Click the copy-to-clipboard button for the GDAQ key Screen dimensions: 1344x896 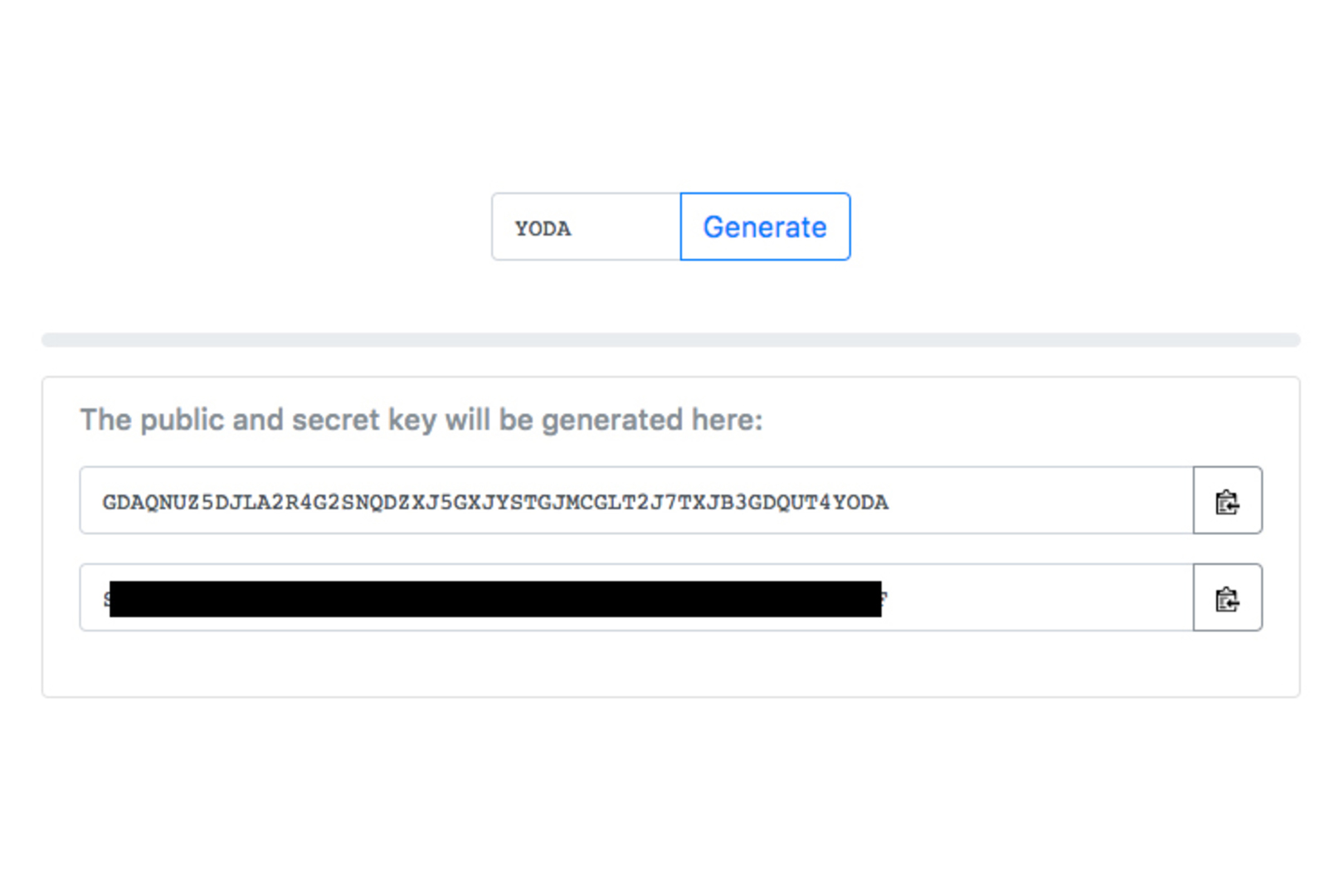point(1227,501)
